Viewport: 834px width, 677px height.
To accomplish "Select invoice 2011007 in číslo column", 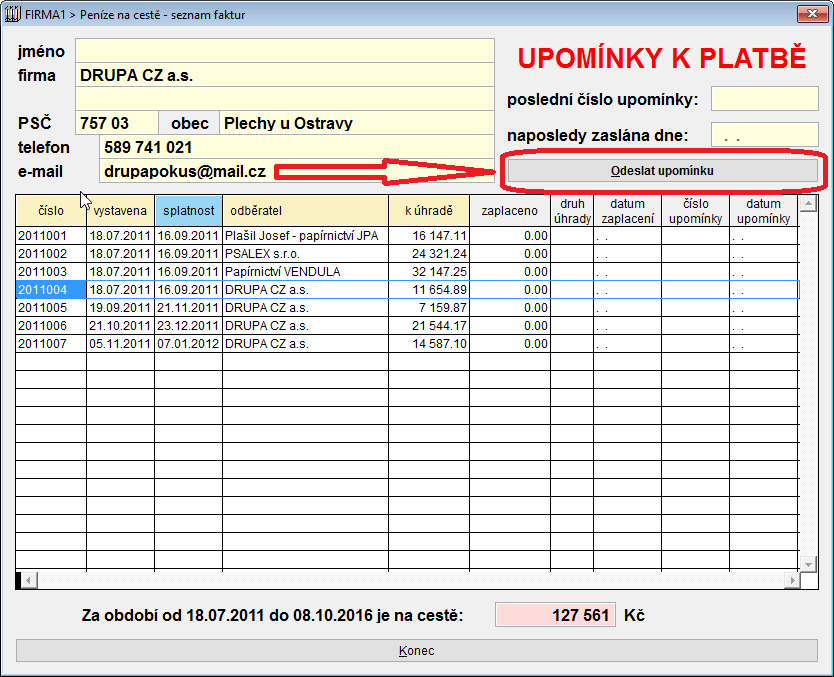I will [x=50, y=343].
